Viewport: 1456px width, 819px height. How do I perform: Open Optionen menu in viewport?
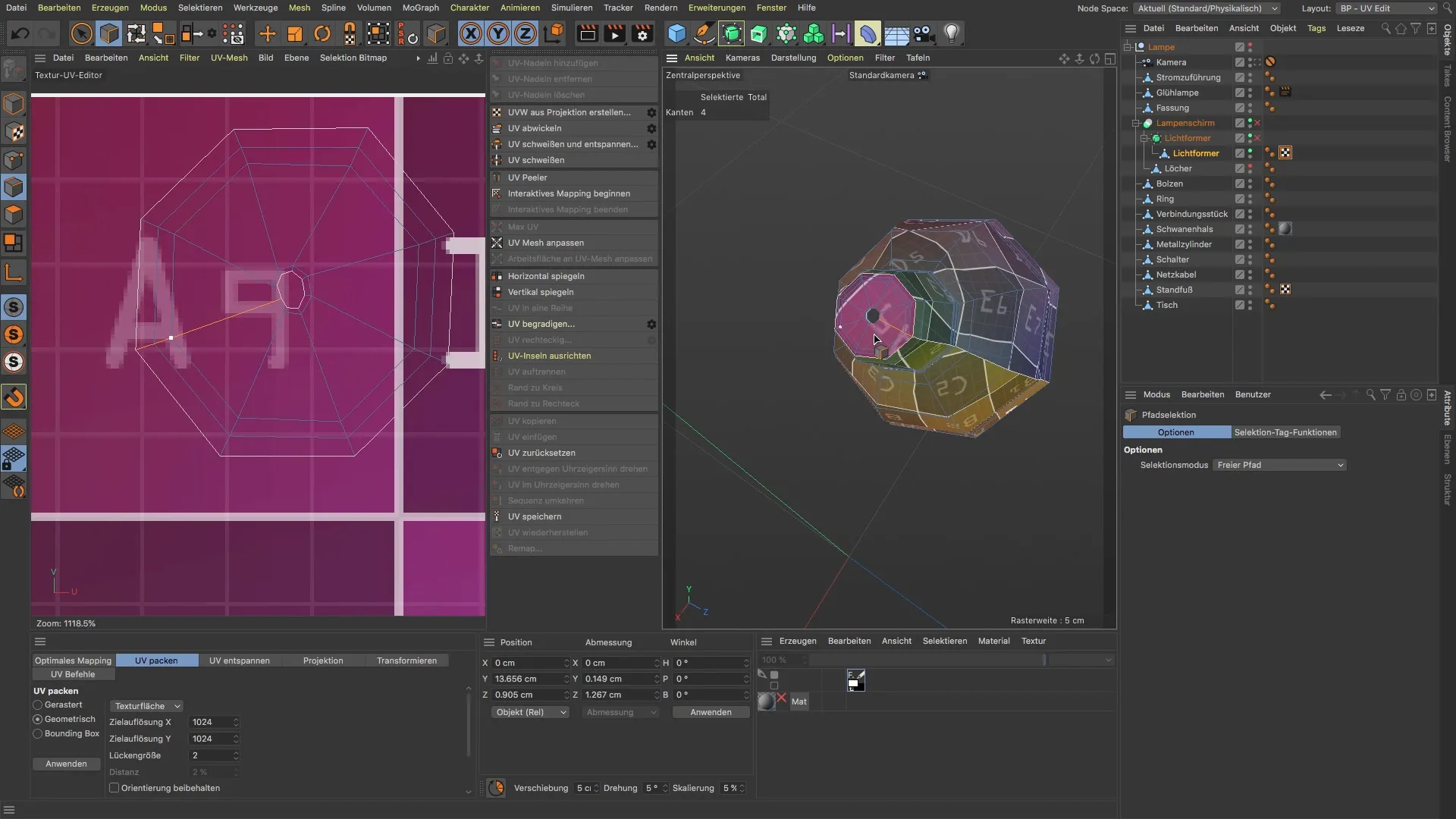845,58
